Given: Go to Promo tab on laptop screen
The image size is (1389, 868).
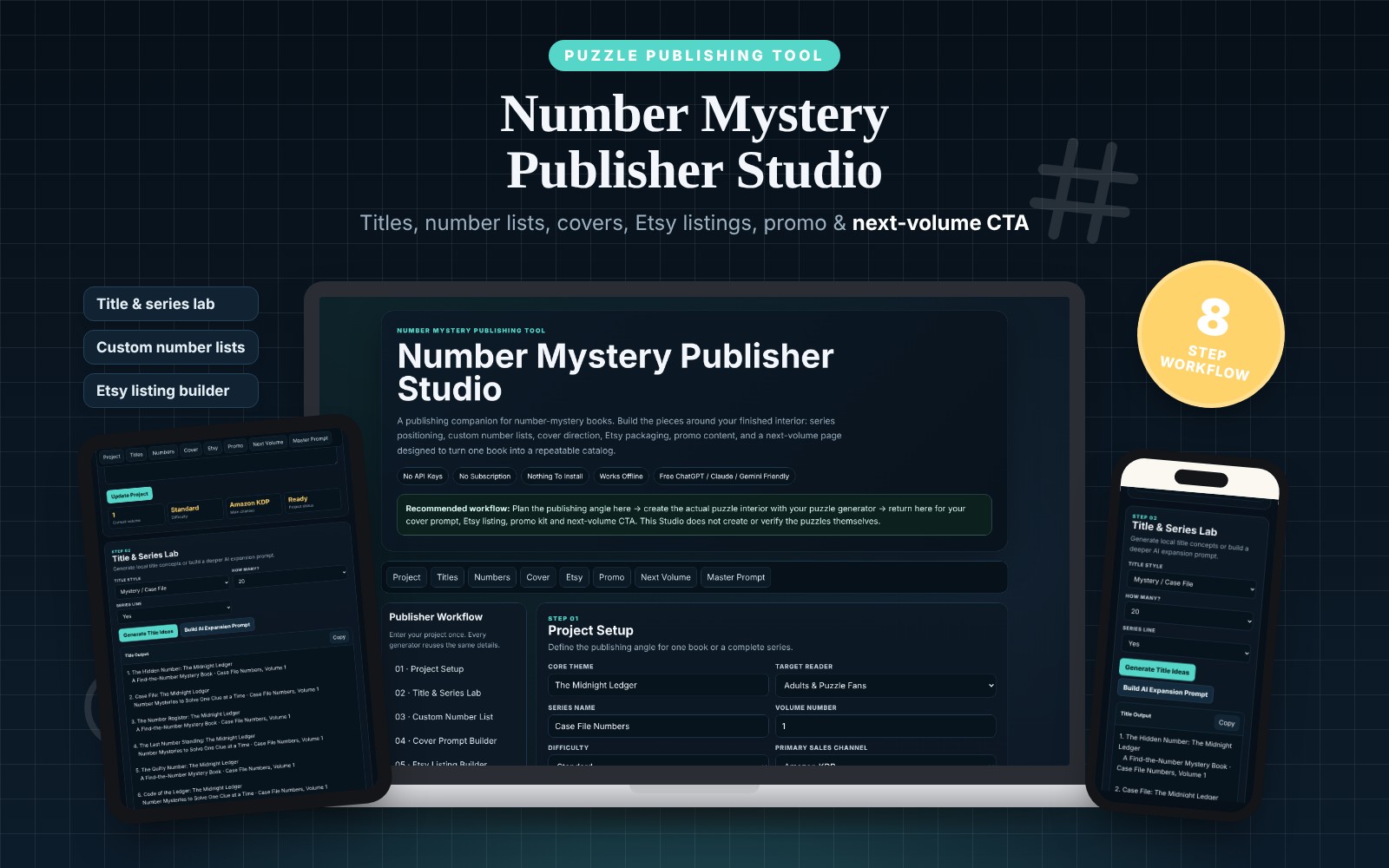Looking at the screenshot, I should [x=612, y=577].
